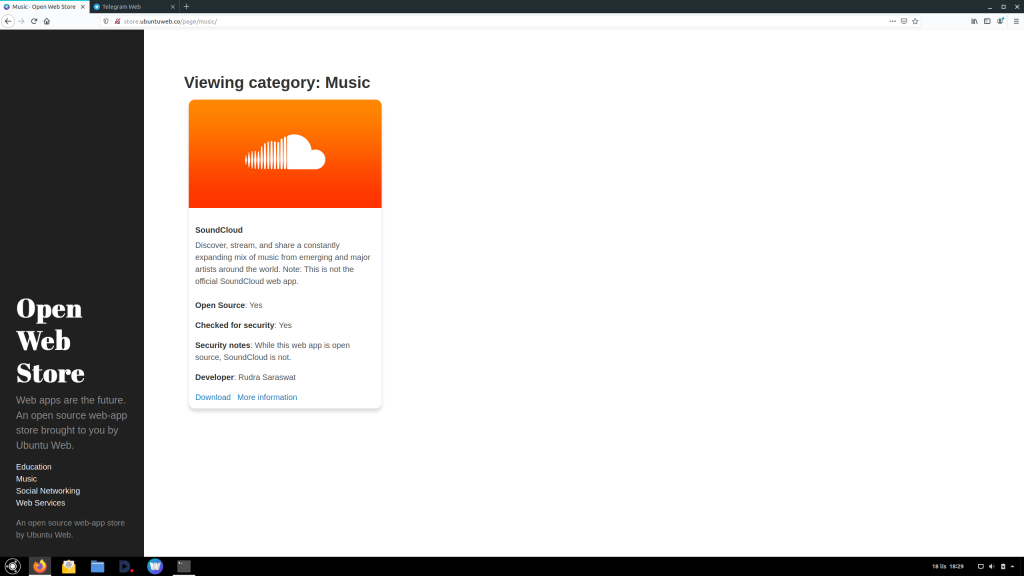Image resolution: width=1024 pixels, height=576 pixels.
Task: Expand the system tray arrow
Action: point(1012,567)
